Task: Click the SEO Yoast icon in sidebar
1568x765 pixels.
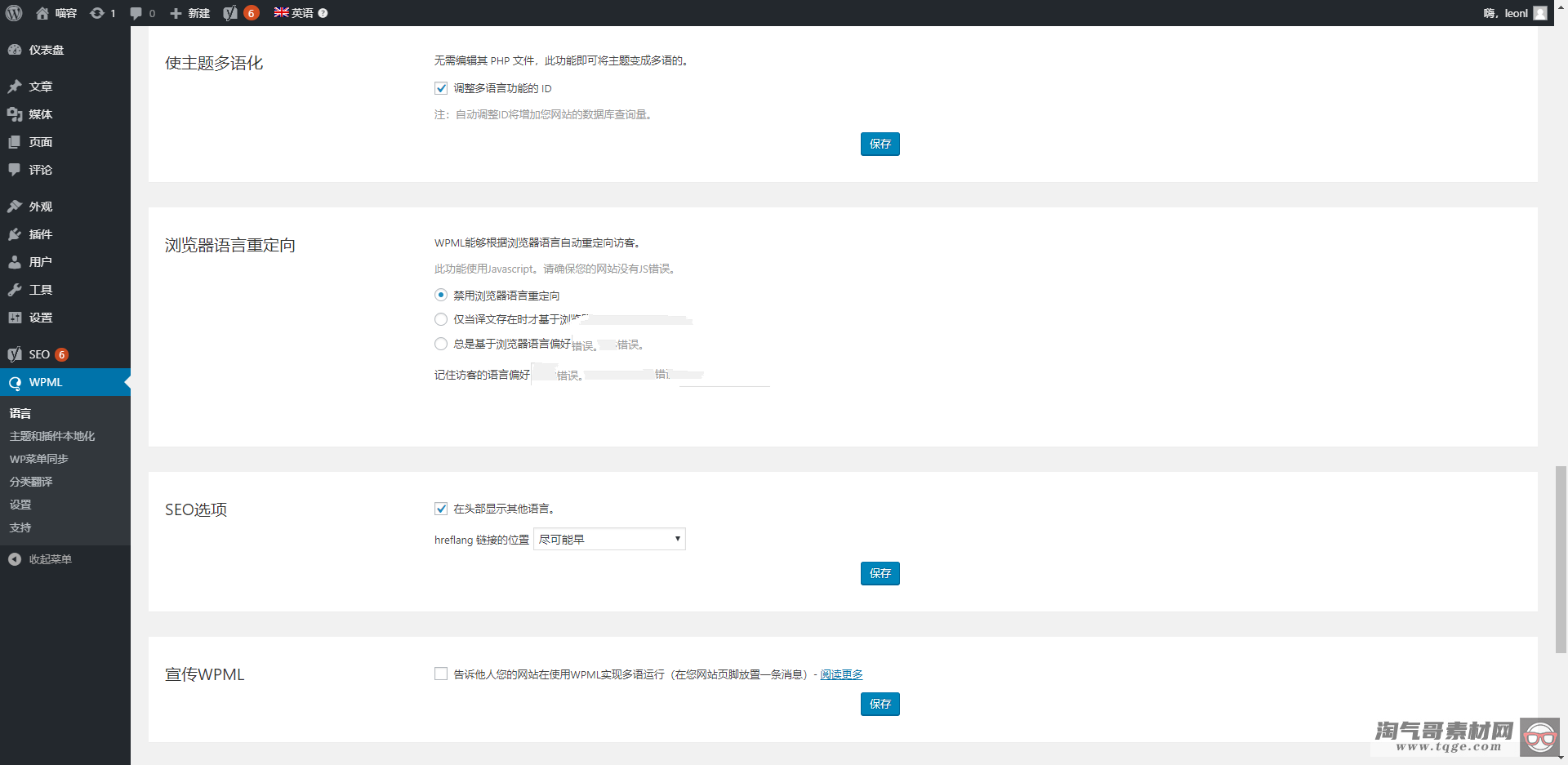Action: click(x=15, y=354)
